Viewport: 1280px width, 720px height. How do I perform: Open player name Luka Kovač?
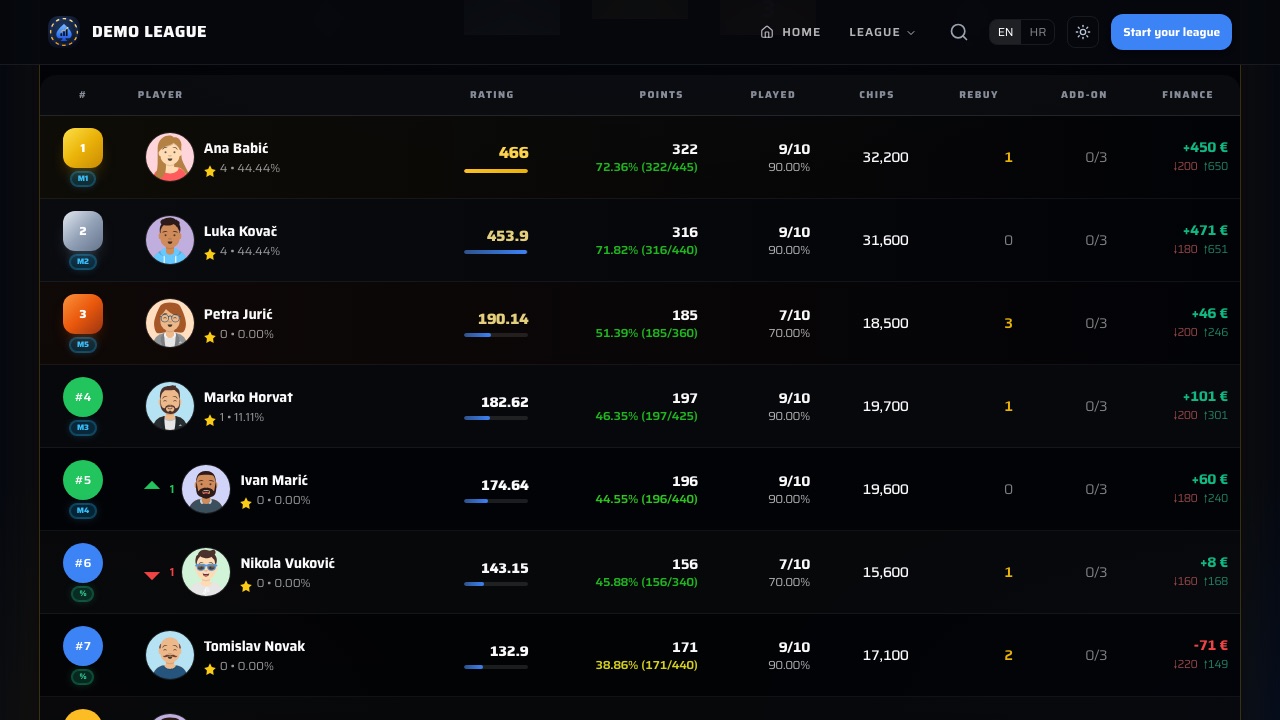[x=240, y=231]
